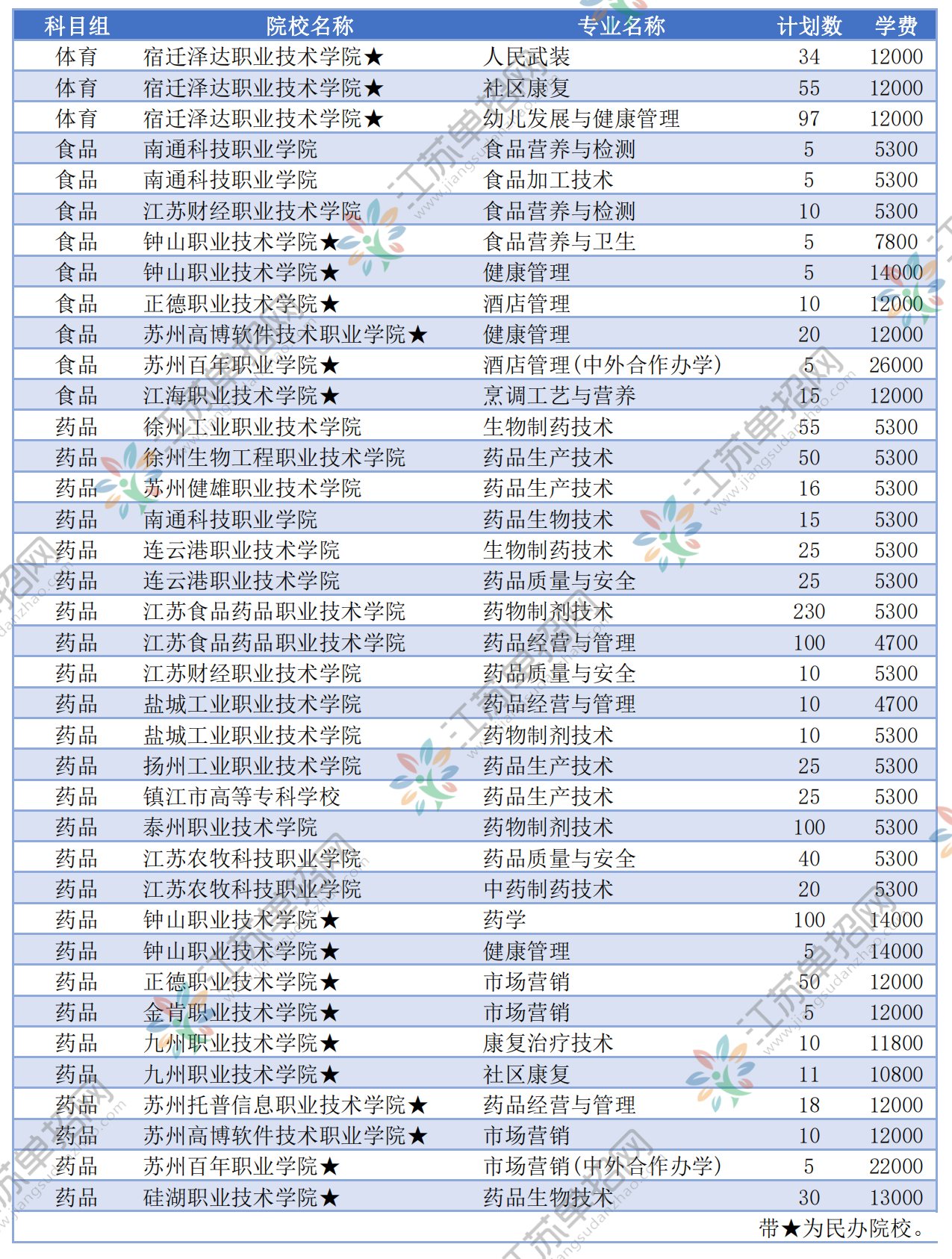This screenshot has width=952, height=1259.
Task: Select the 烹调工艺与营养 major cell
Action: click(560, 396)
